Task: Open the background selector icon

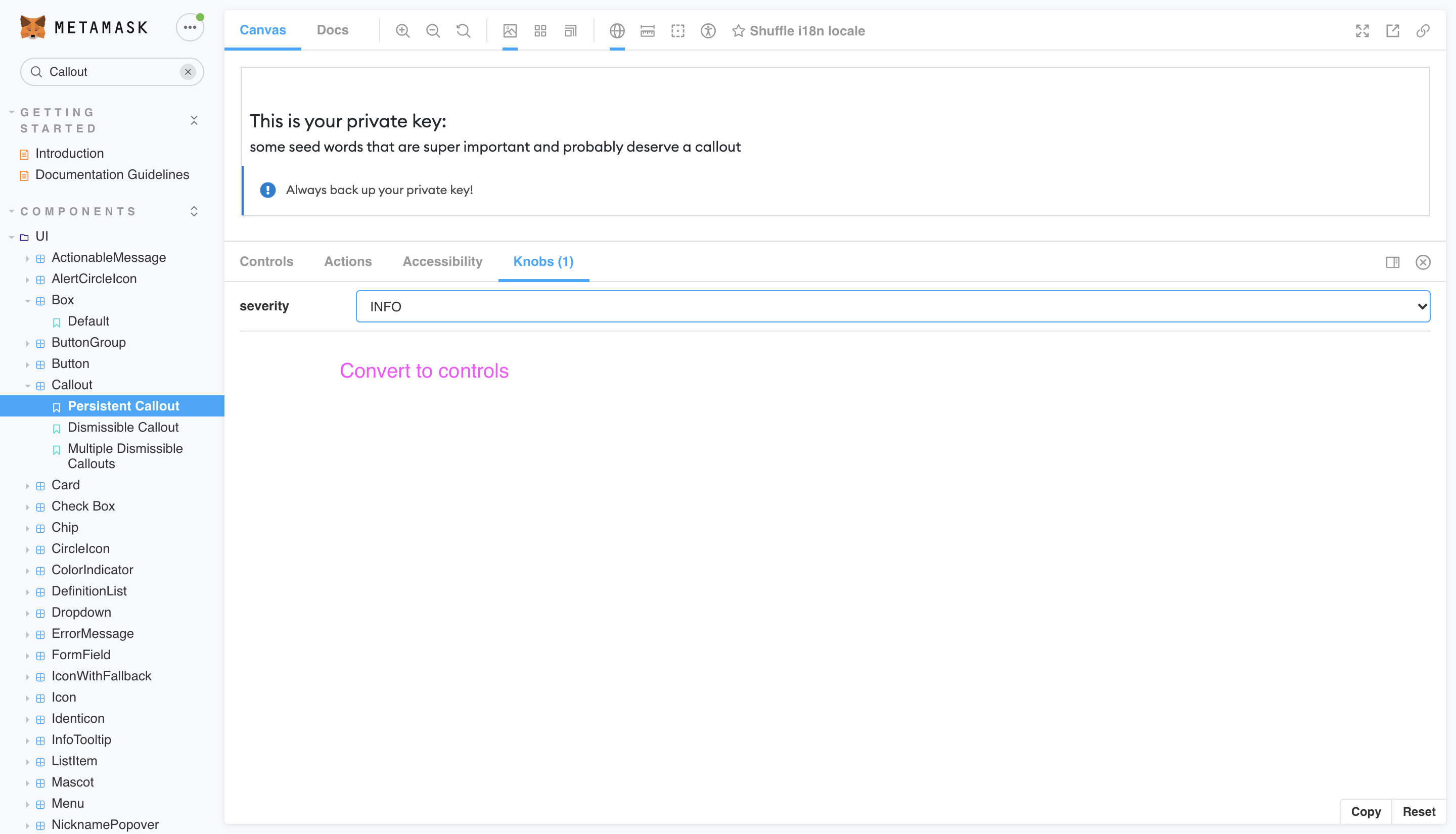Action: click(510, 31)
